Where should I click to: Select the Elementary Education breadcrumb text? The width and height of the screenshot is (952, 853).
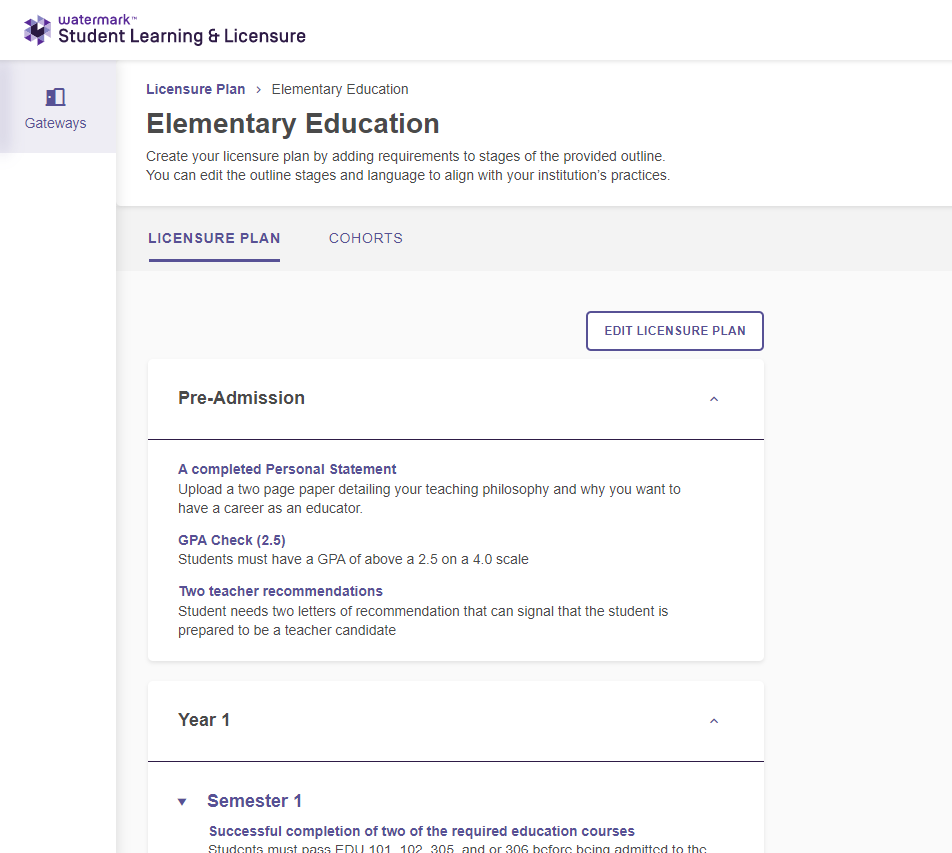pyautogui.click(x=339, y=89)
